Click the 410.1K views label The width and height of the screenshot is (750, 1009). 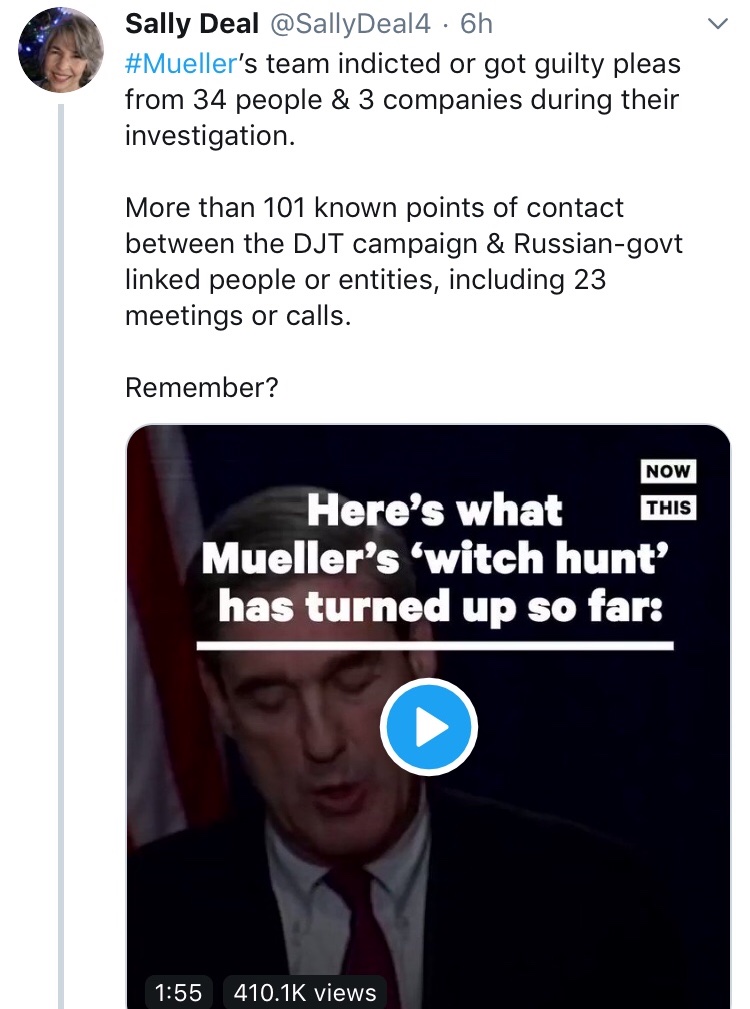pos(304,992)
